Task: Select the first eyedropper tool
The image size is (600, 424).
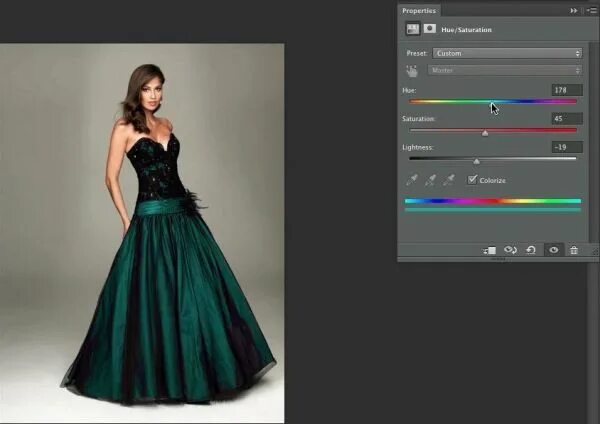Action: coord(412,179)
